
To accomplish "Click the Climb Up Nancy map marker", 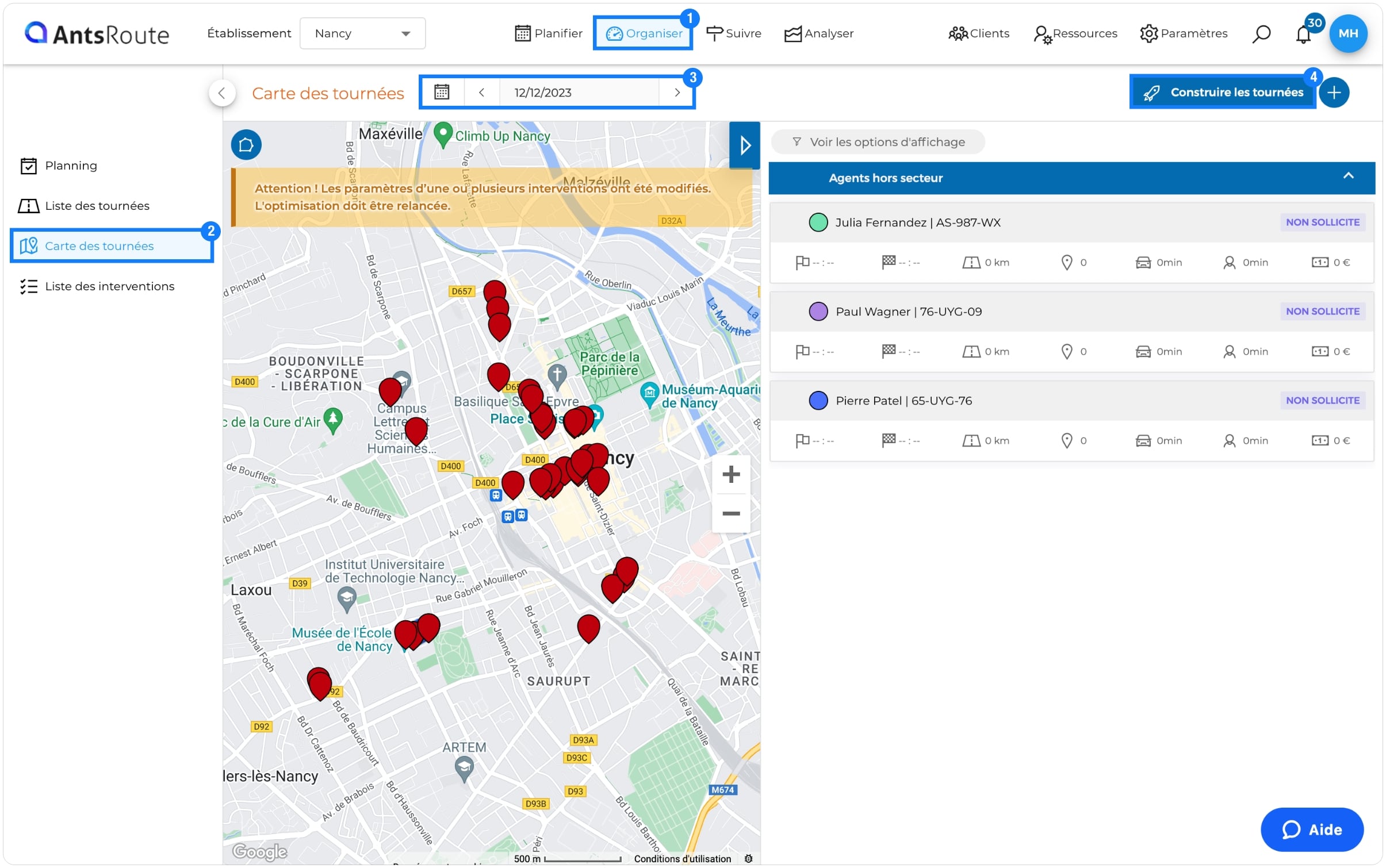I will (x=442, y=135).
